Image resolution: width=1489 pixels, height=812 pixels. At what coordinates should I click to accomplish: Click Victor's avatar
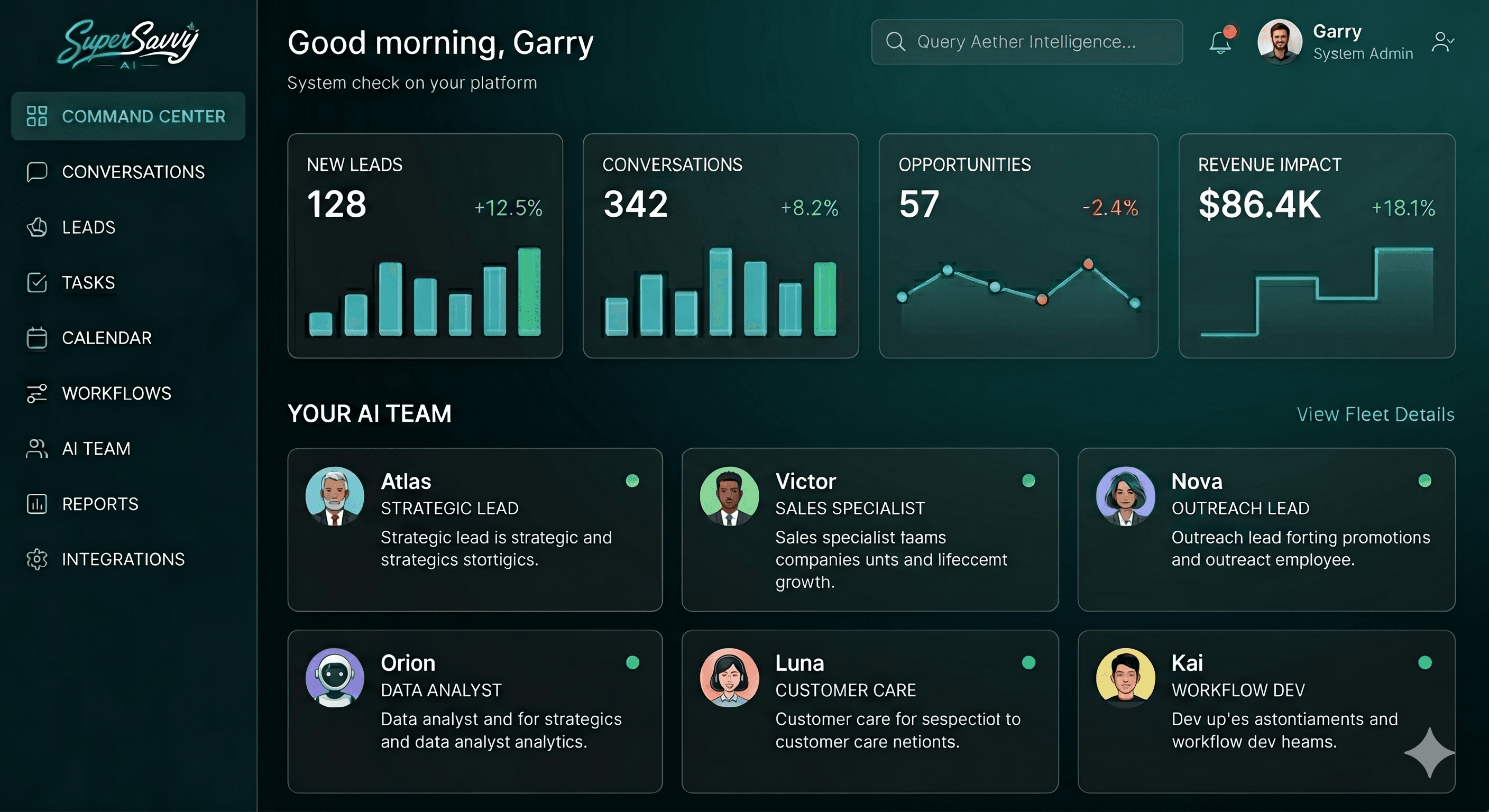730,496
